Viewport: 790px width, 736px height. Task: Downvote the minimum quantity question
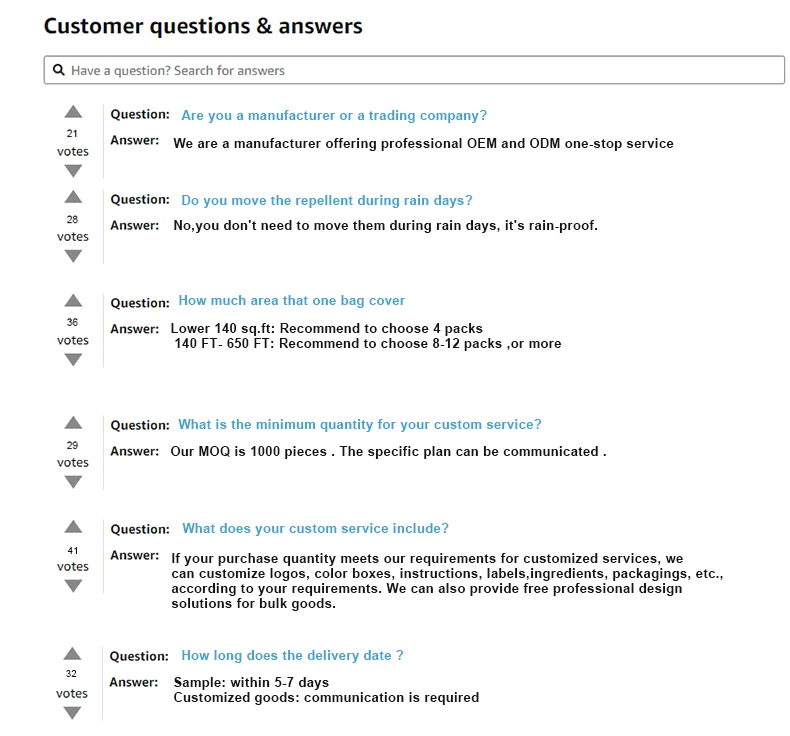73,482
